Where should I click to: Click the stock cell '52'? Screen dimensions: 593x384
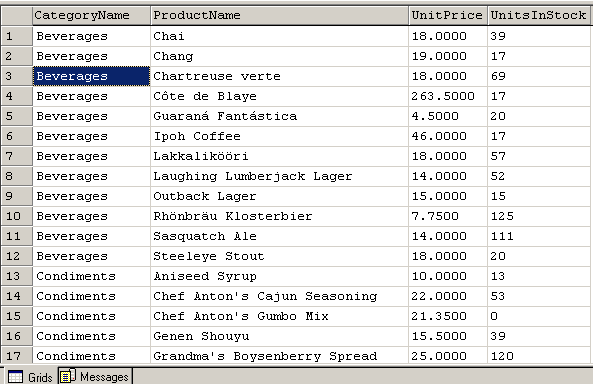539,176
